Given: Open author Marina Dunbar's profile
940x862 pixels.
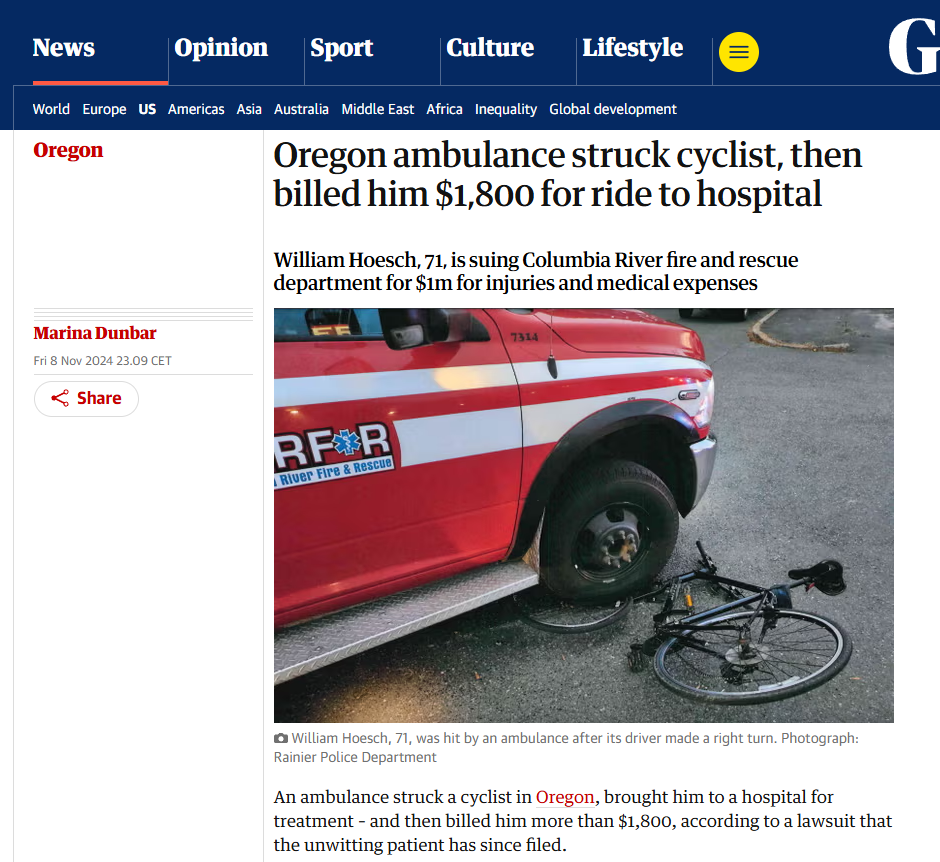Looking at the screenshot, I should [95, 333].
